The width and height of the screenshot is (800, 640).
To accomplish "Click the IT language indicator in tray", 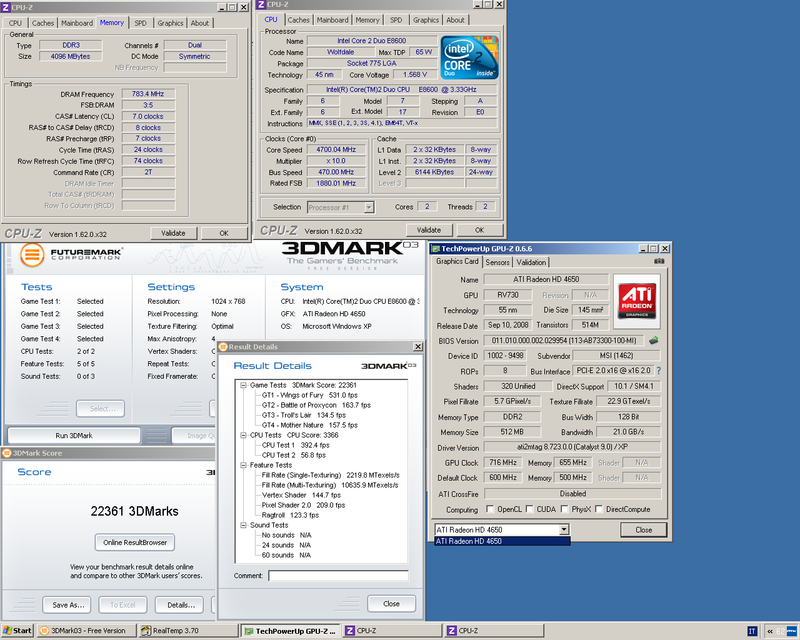I will [x=752, y=631].
